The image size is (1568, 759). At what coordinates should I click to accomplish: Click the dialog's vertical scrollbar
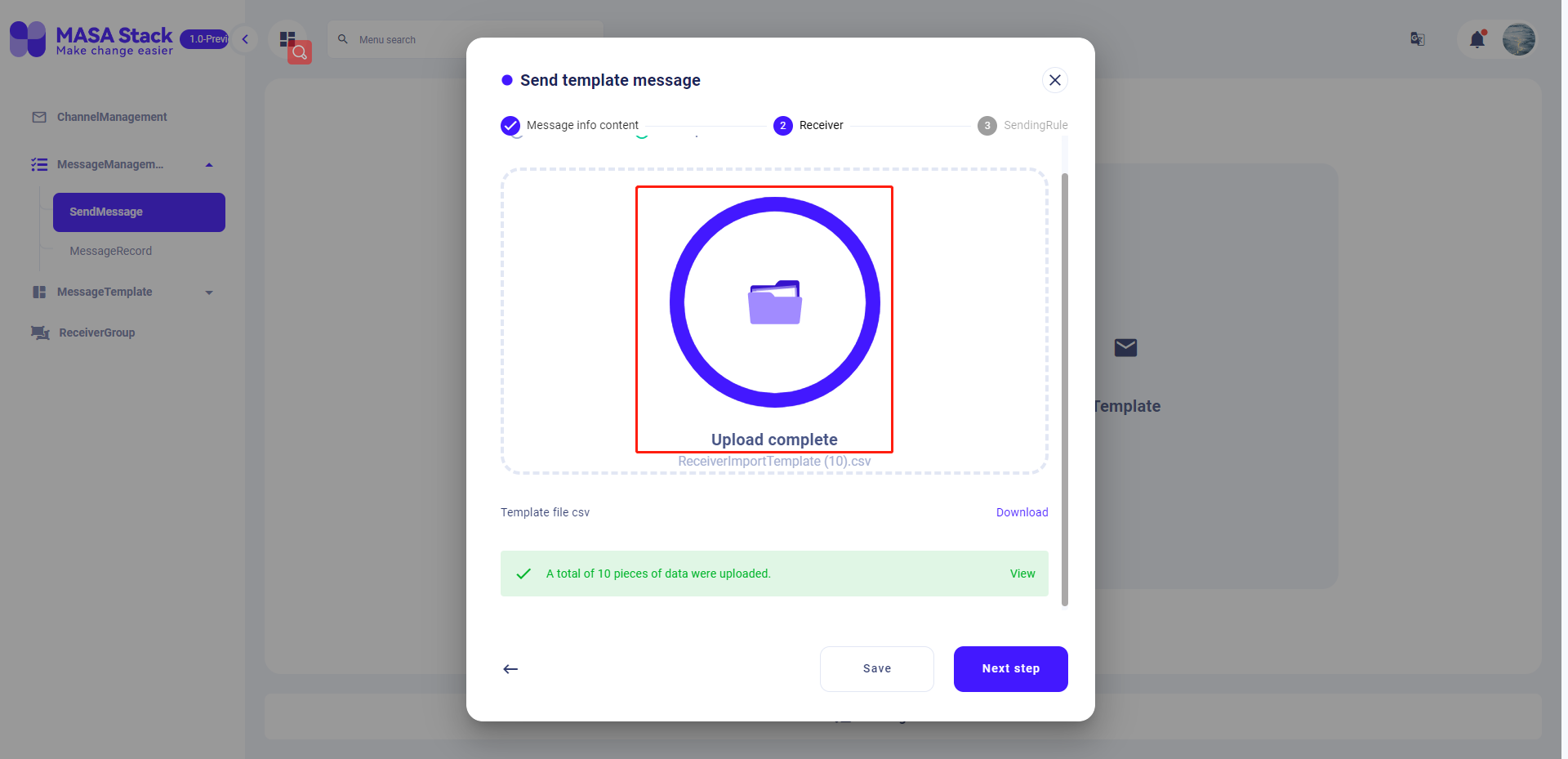pyautogui.click(x=1065, y=390)
